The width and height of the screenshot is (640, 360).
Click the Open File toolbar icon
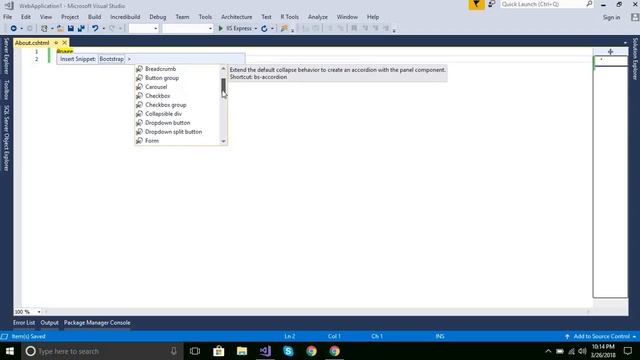[60, 29]
